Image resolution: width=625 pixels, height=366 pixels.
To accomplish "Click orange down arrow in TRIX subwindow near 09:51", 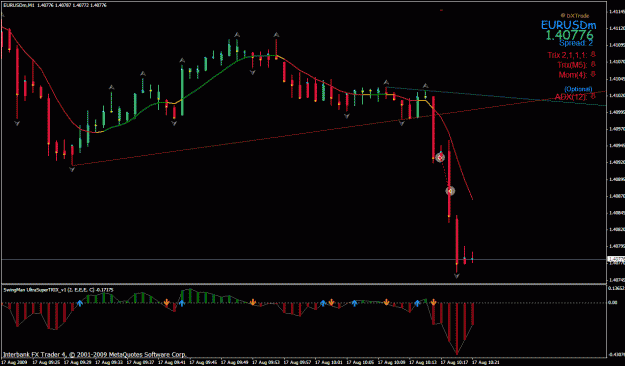I will pos(253,302).
